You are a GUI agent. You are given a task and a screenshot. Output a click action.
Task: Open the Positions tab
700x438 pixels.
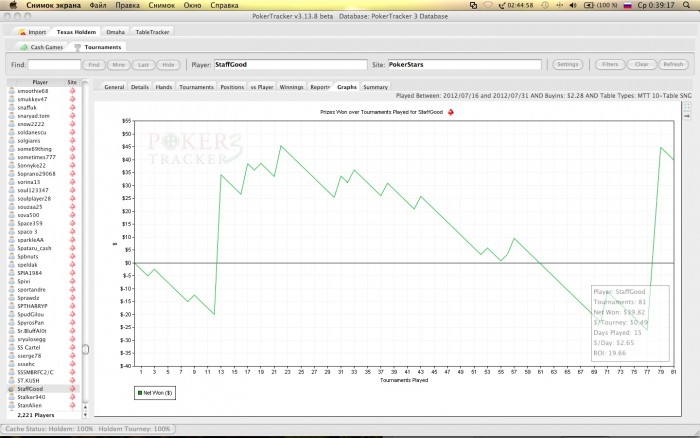(x=232, y=87)
